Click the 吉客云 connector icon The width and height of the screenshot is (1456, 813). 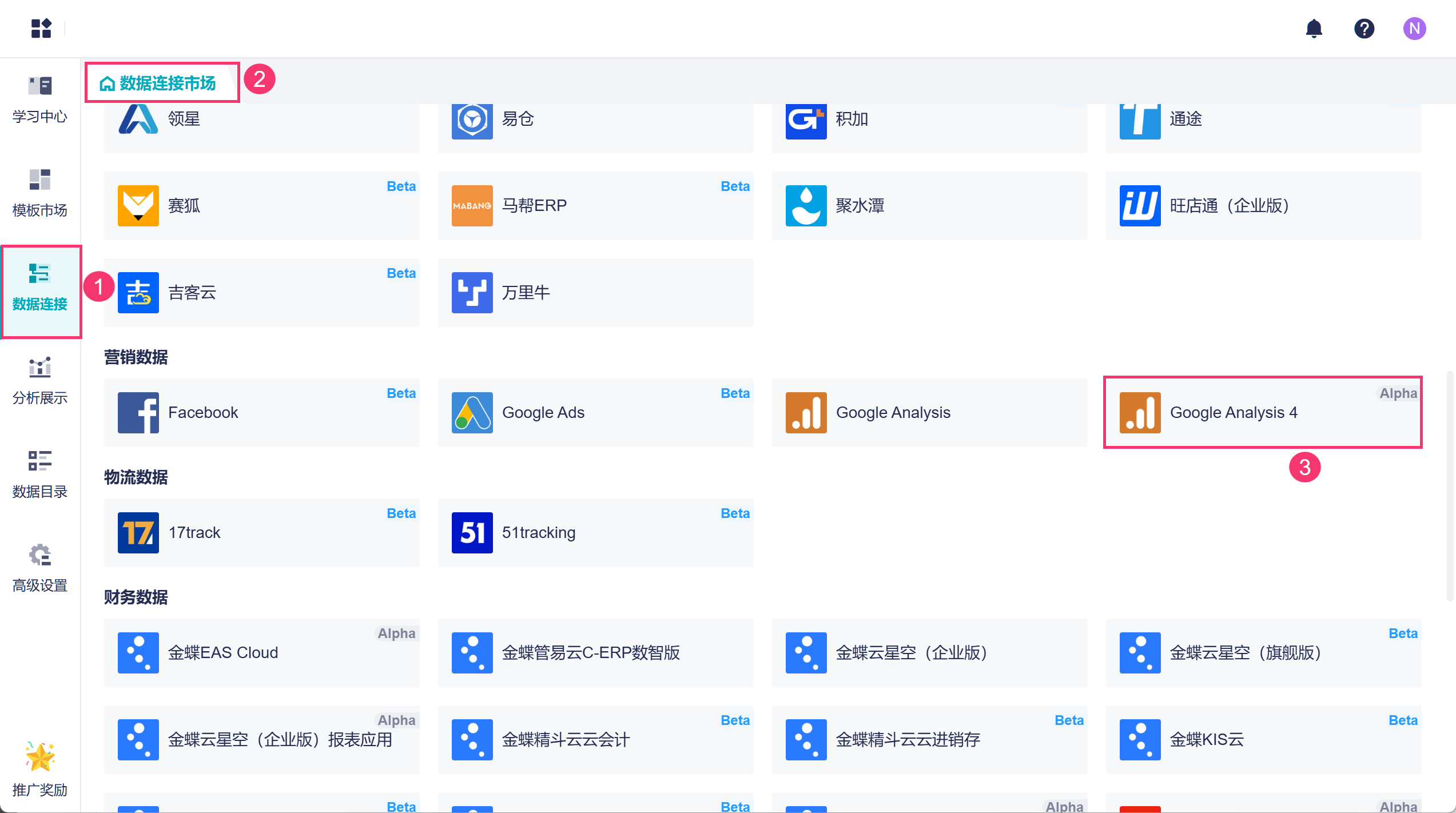[138, 293]
